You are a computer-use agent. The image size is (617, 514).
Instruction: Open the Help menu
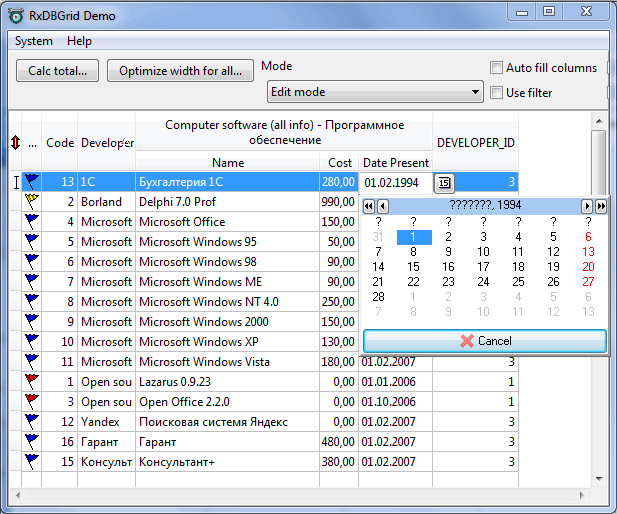pyautogui.click(x=79, y=41)
